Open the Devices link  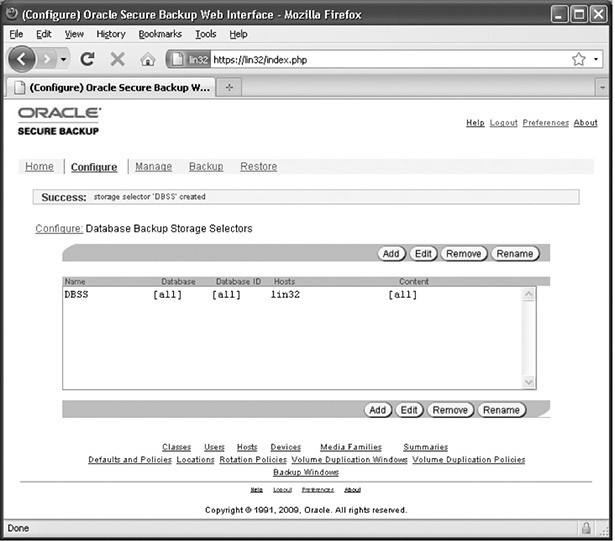286,447
